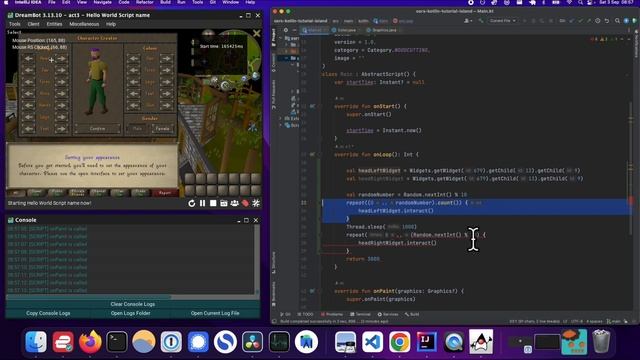Open the Problems tool window tab

point(332,314)
